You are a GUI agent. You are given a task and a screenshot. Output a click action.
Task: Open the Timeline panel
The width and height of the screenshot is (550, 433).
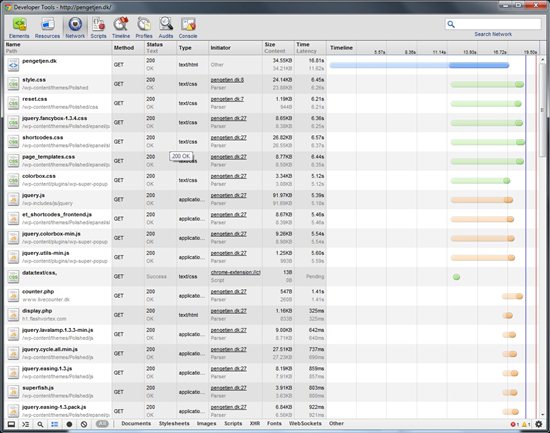pyautogui.click(x=121, y=28)
